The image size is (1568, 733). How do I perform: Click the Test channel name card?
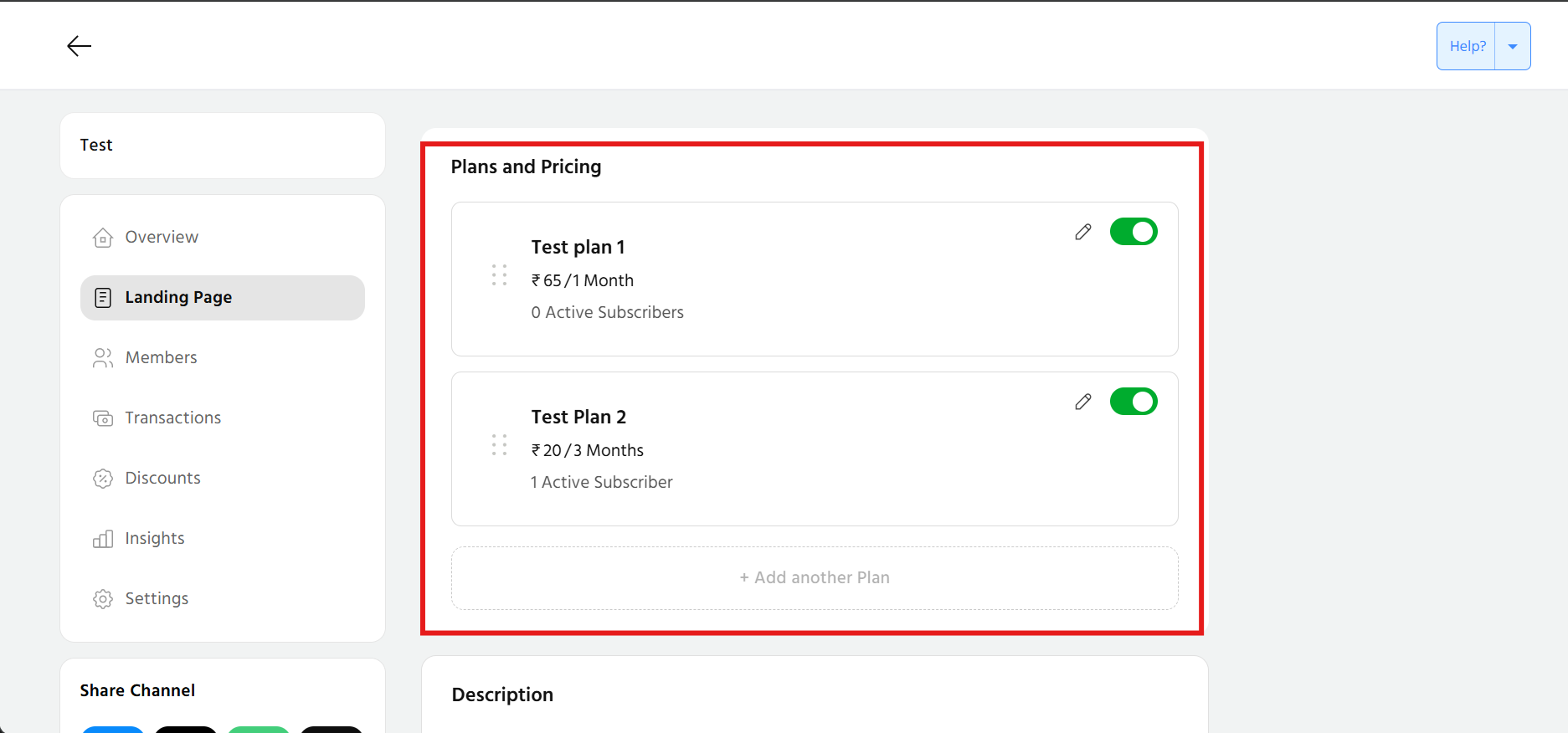click(222, 146)
